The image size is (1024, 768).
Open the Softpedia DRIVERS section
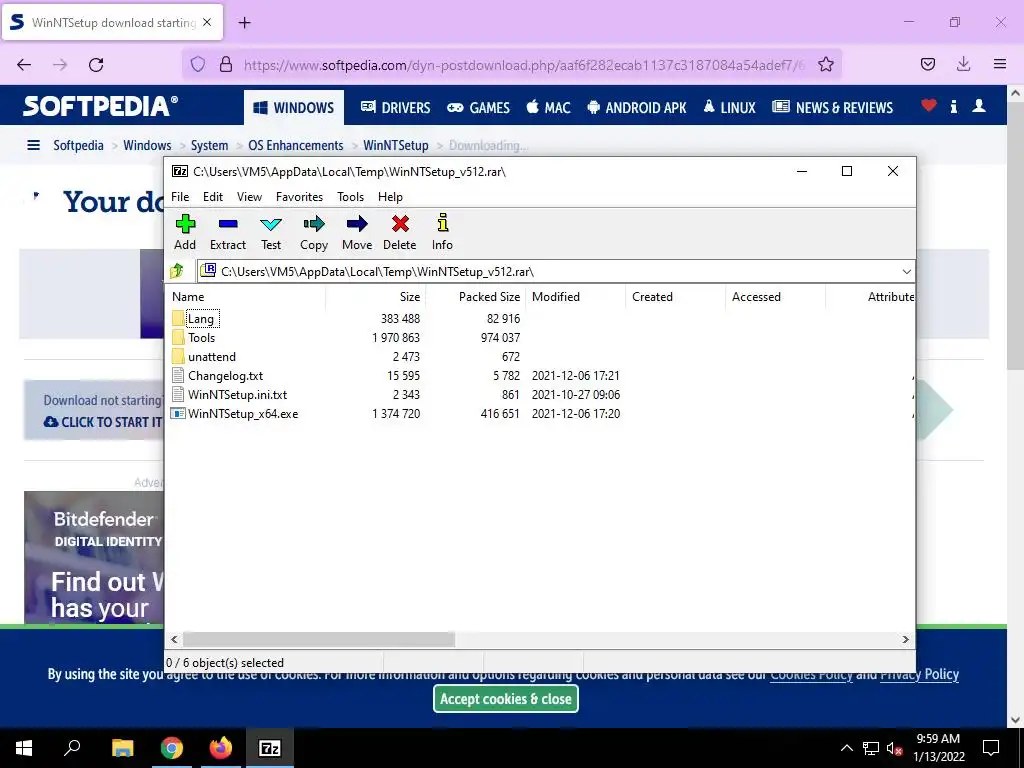coord(396,108)
